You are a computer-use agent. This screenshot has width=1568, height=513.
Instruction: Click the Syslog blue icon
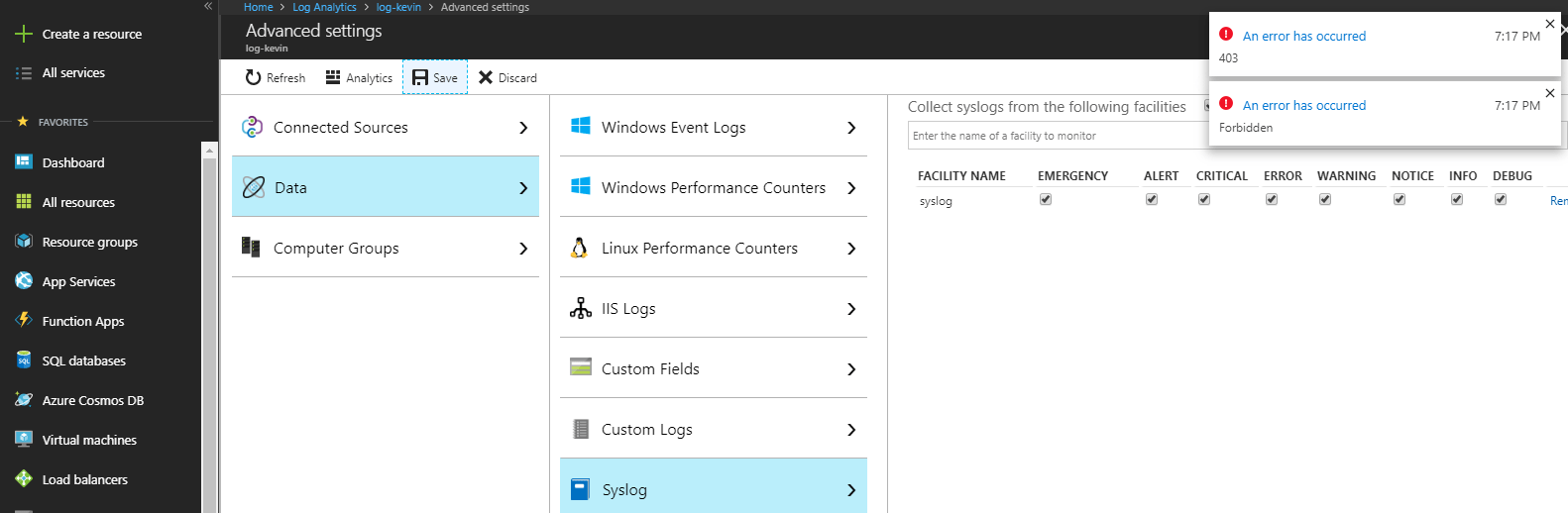[581, 489]
